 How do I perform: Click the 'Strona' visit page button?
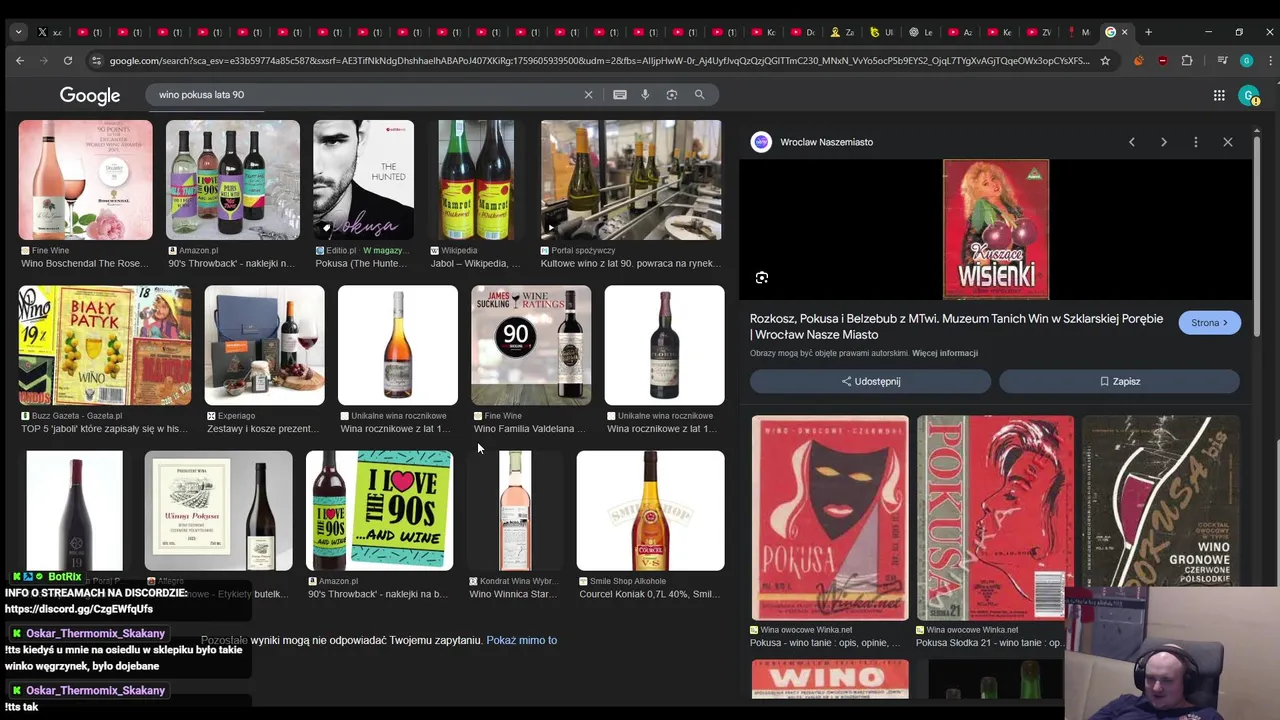(x=1209, y=323)
